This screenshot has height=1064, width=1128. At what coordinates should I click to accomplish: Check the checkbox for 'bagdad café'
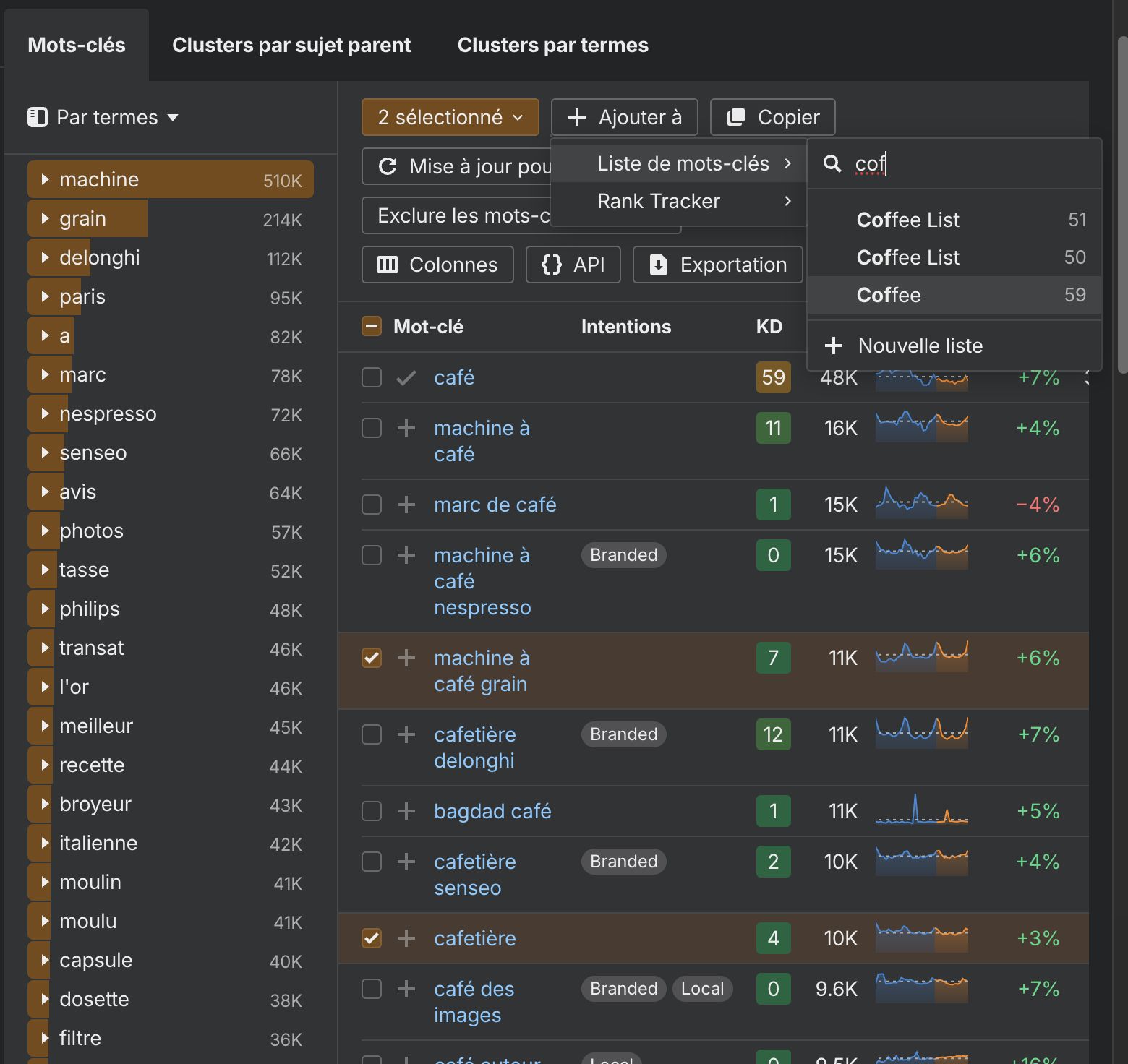(371, 811)
